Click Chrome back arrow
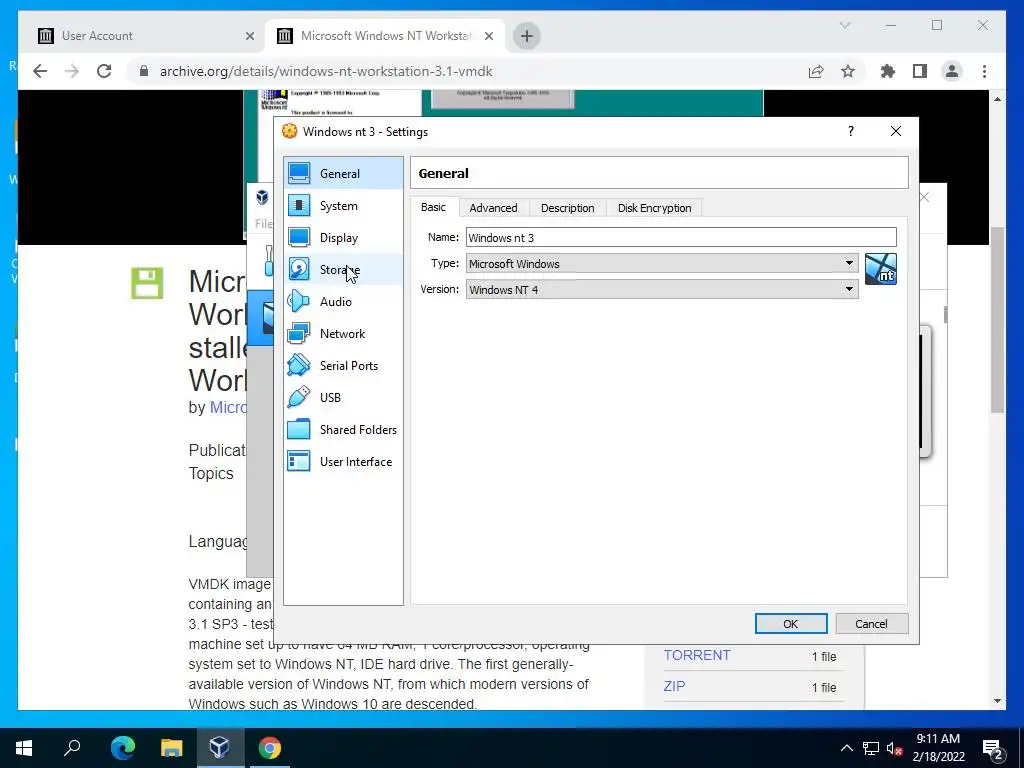Viewport: 1024px width, 768px height. pyautogui.click(x=40, y=71)
